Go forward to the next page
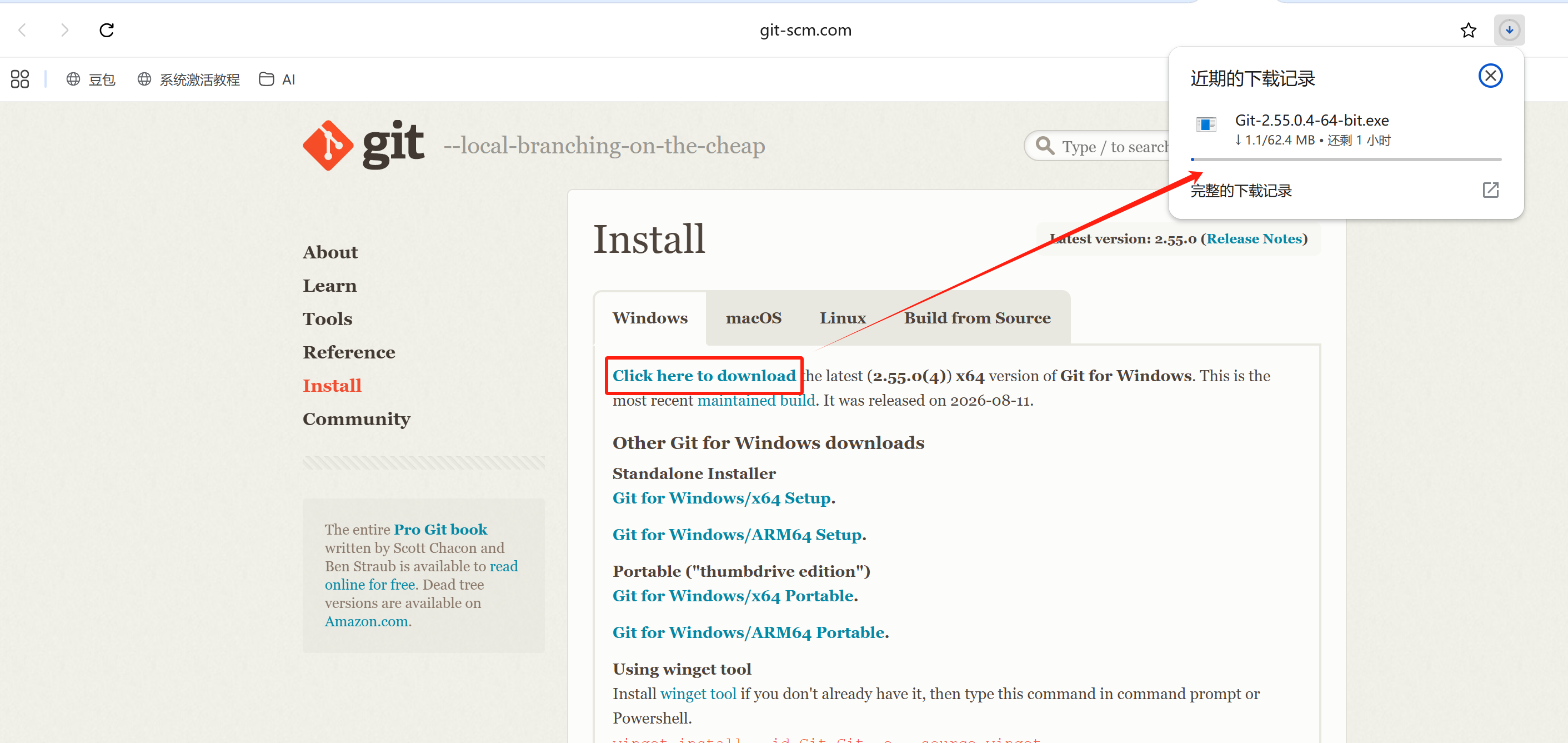The width and height of the screenshot is (1568, 743). click(64, 30)
